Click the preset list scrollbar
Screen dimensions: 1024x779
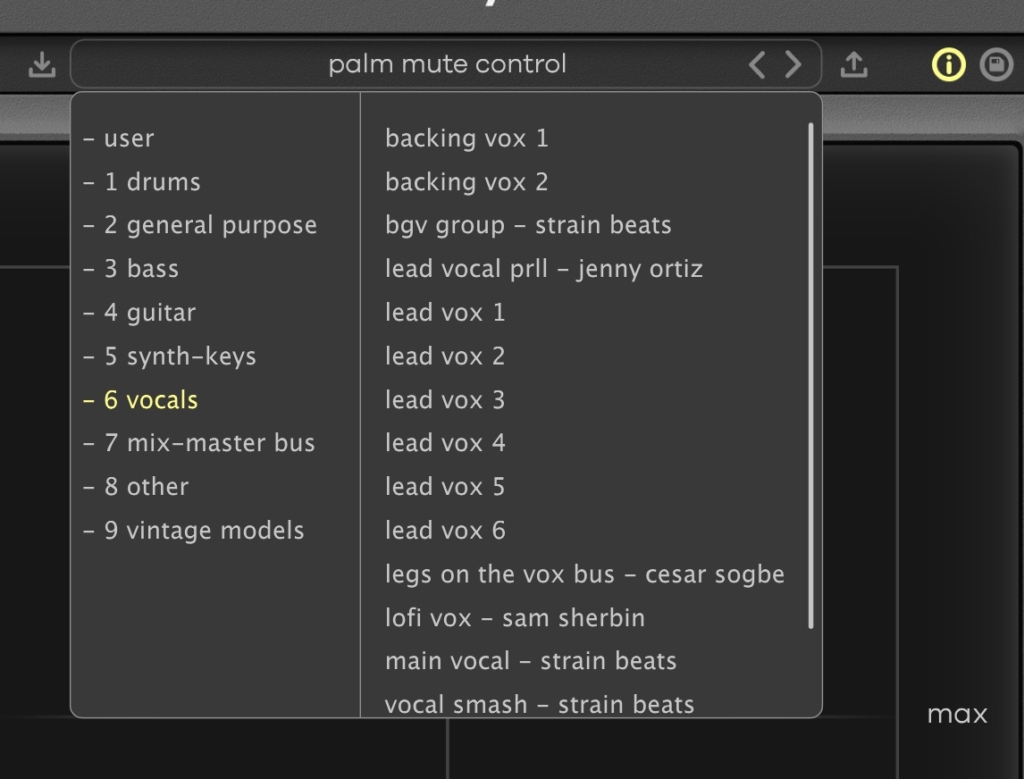tap(811, 375)
